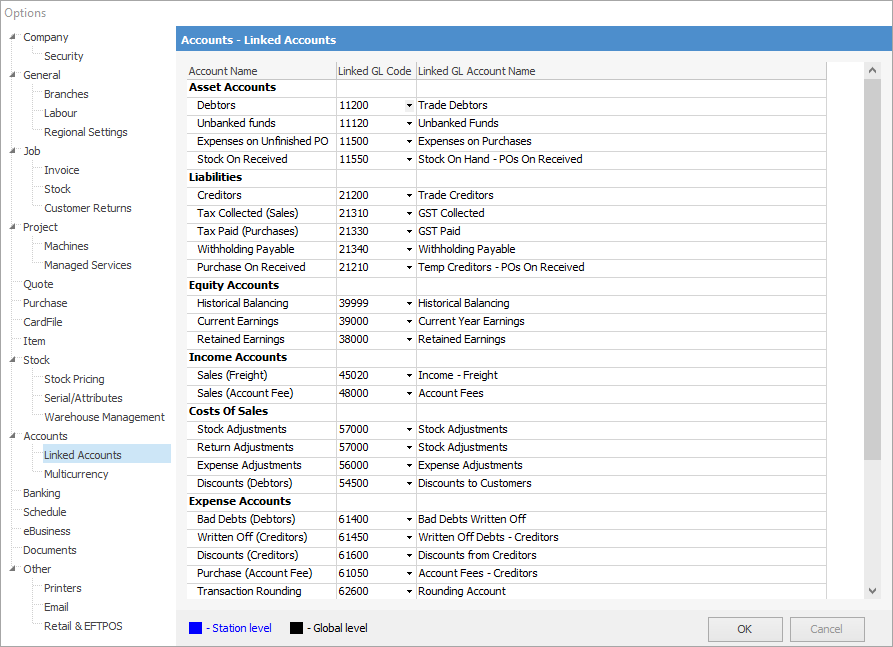This screenshot has height=647, width=893.
Task: Select the Regional Settings tree item
Action: 85,132
